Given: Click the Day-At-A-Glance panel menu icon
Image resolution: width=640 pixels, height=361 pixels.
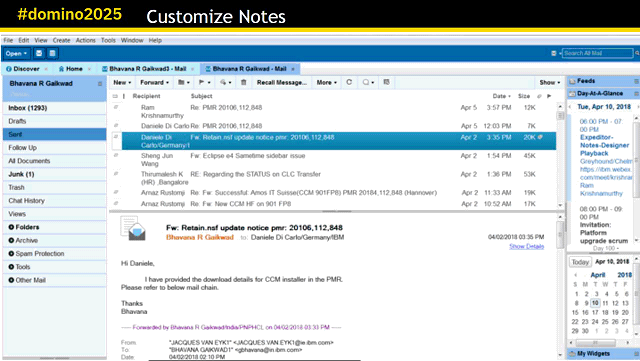Looking at the screenshot, I should coord(636,94).
